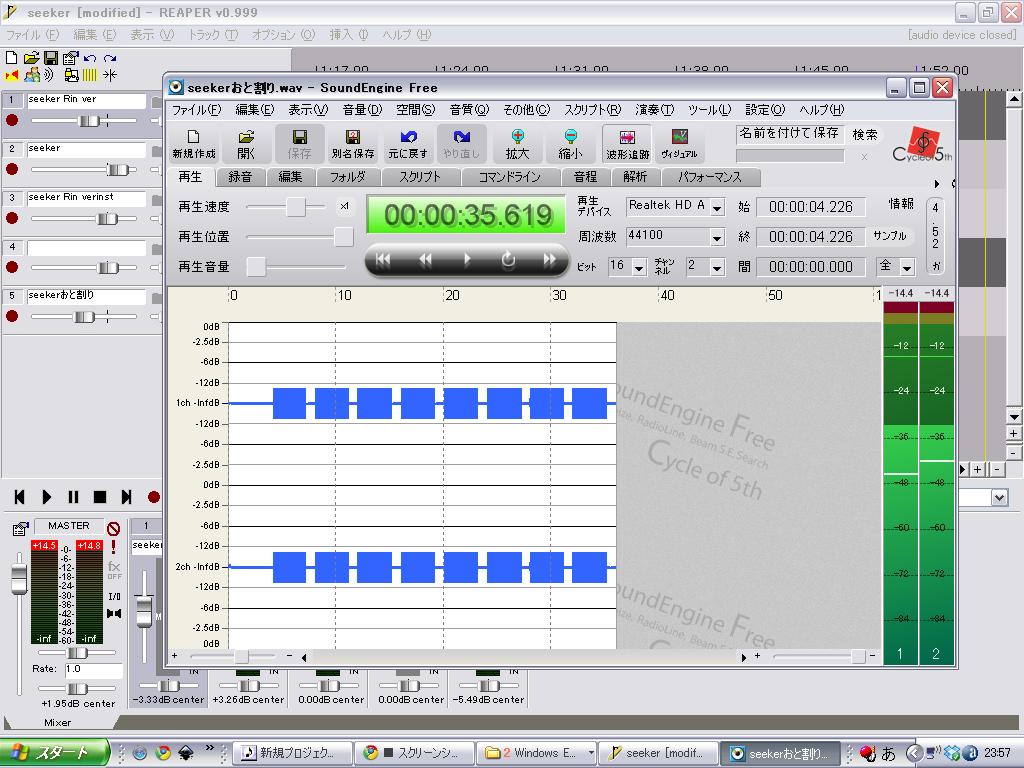1024x768 pixels.
Task: Click REAPER go-to-start transport button
Action: click(20, 497)
